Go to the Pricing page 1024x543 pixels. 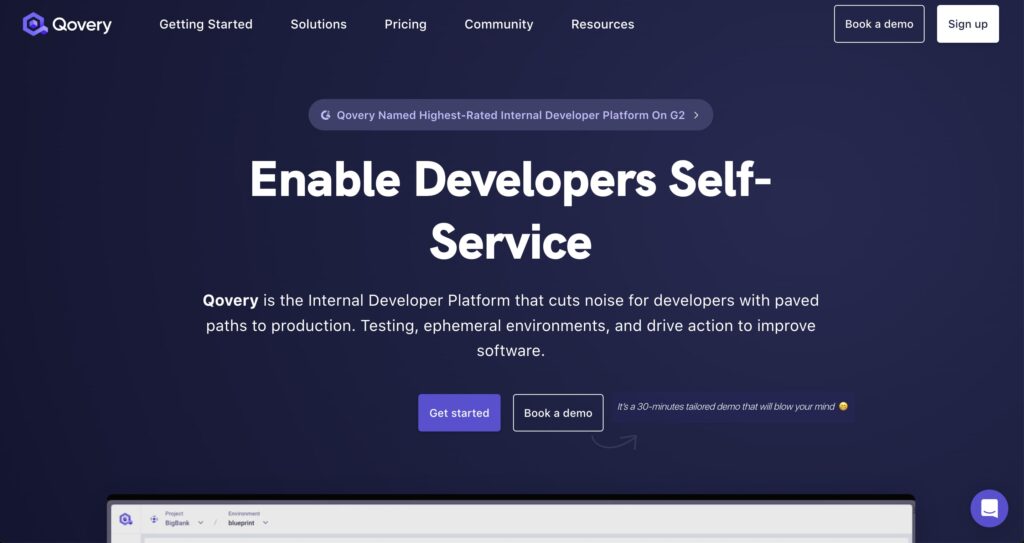(406, 24)
